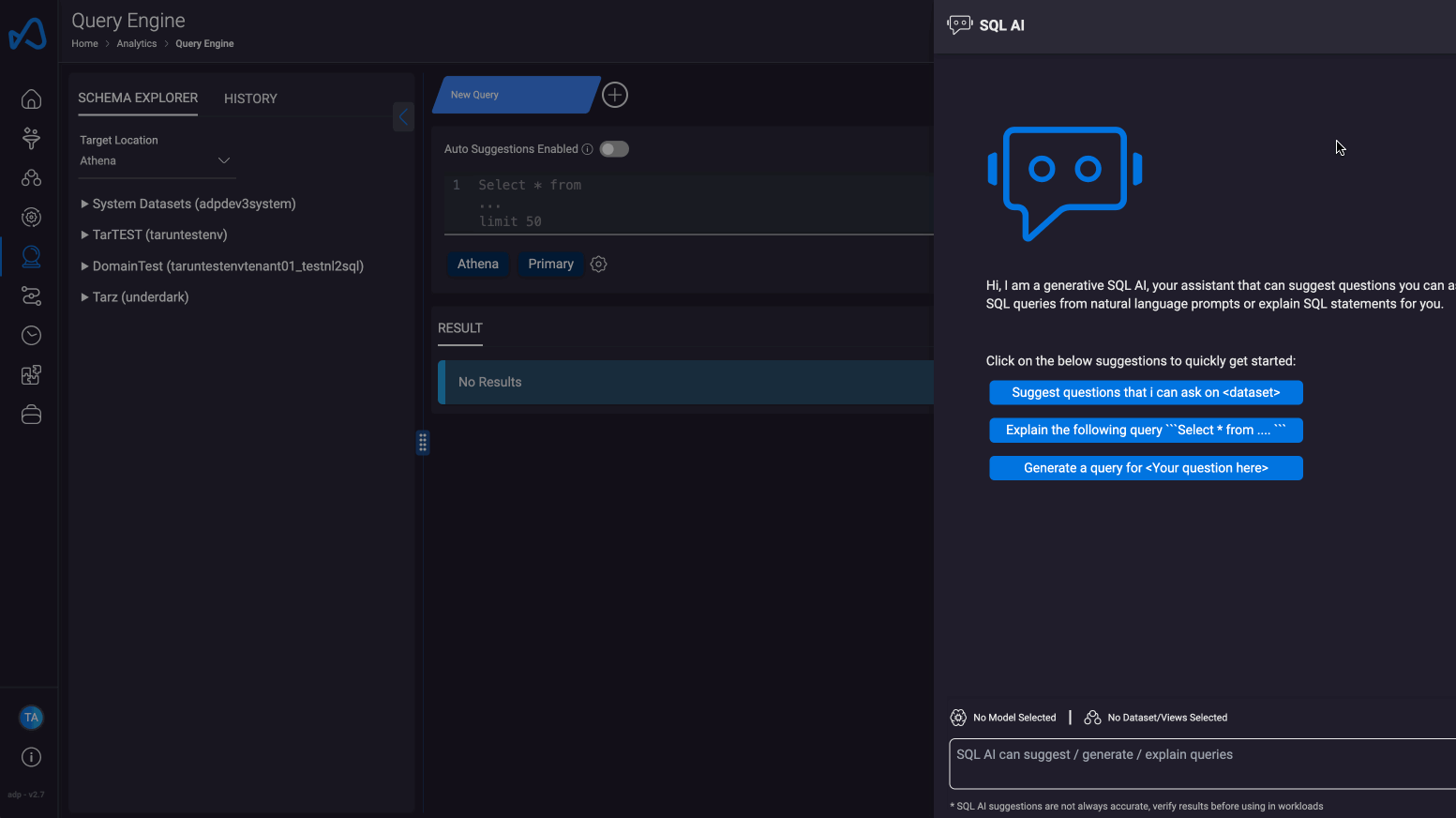Open the clock scheduler icon in sidebar
This screenshot has width=1456, height=818.
tap(31, 336)
